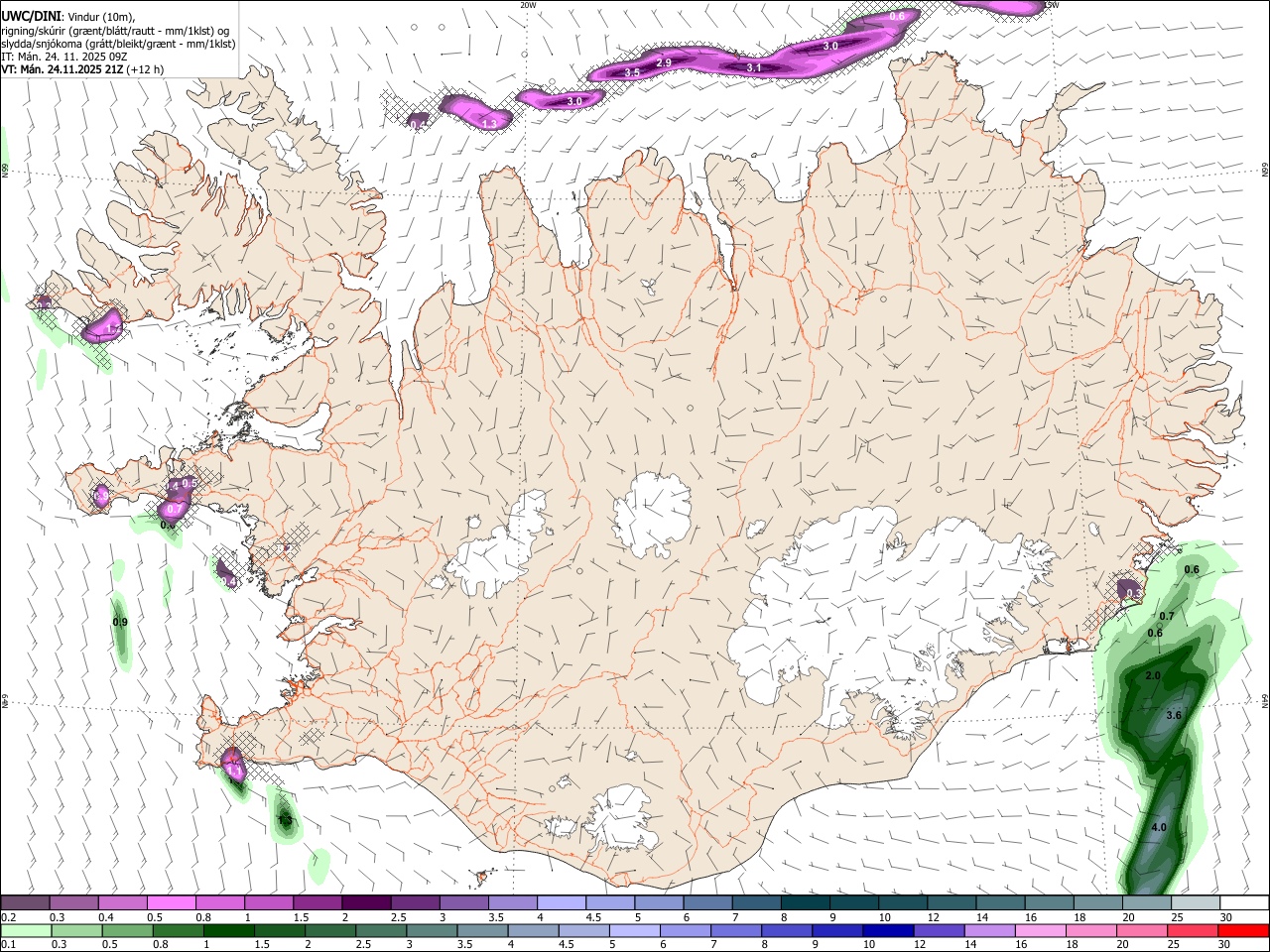Click the 3.5 snowfall value in the northern band
Viewport: 1270px width, 952px height.
632,72
